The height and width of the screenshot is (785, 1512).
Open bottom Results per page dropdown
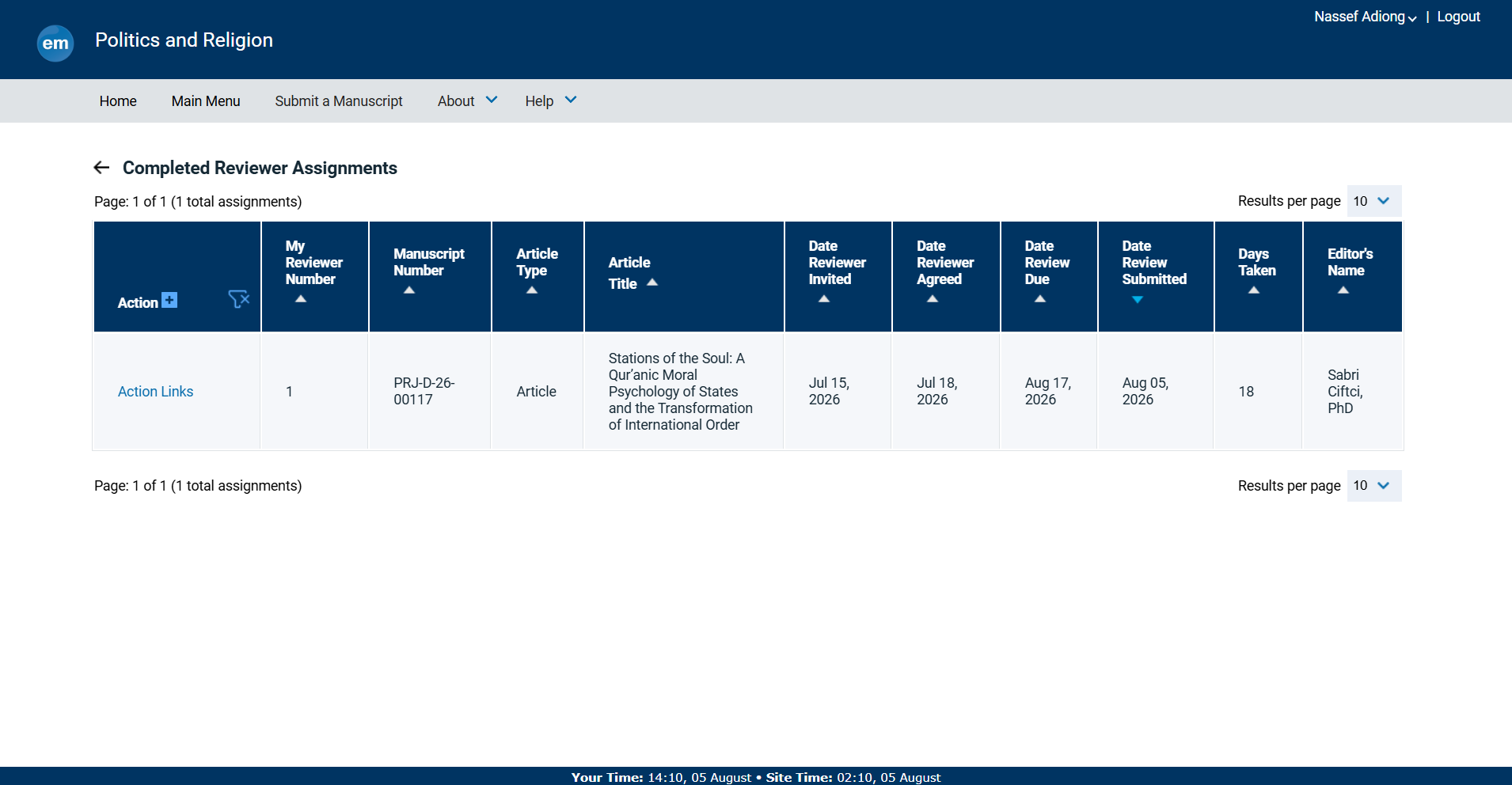pos(1374,486)
